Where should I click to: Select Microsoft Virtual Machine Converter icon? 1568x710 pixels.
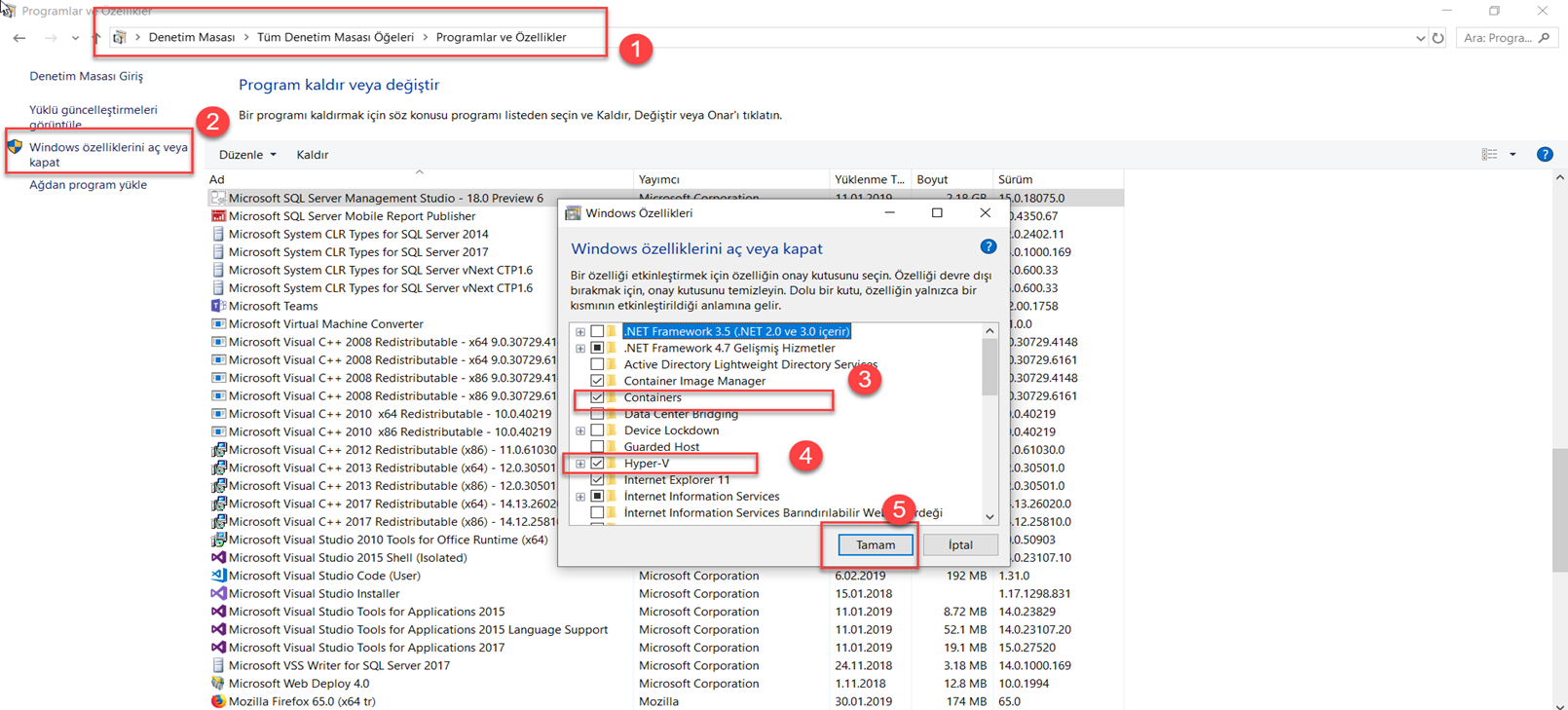(218, 323)
